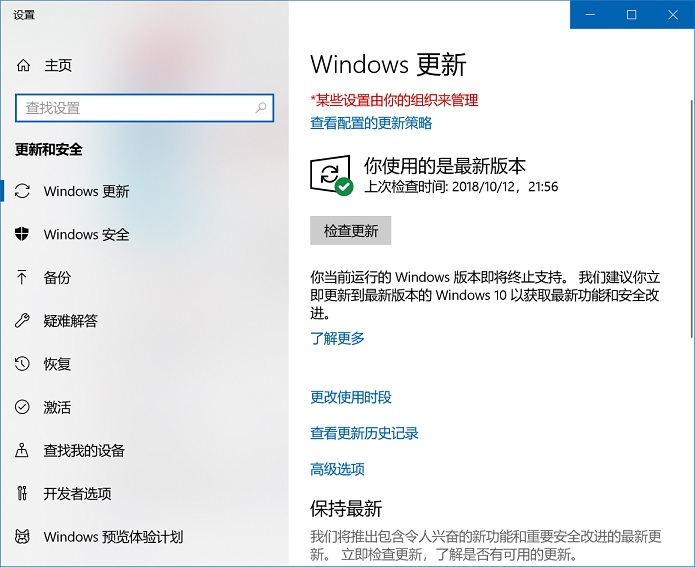
Task: Click the 疑难解答 wrench icon
Action: coord(22,320)
